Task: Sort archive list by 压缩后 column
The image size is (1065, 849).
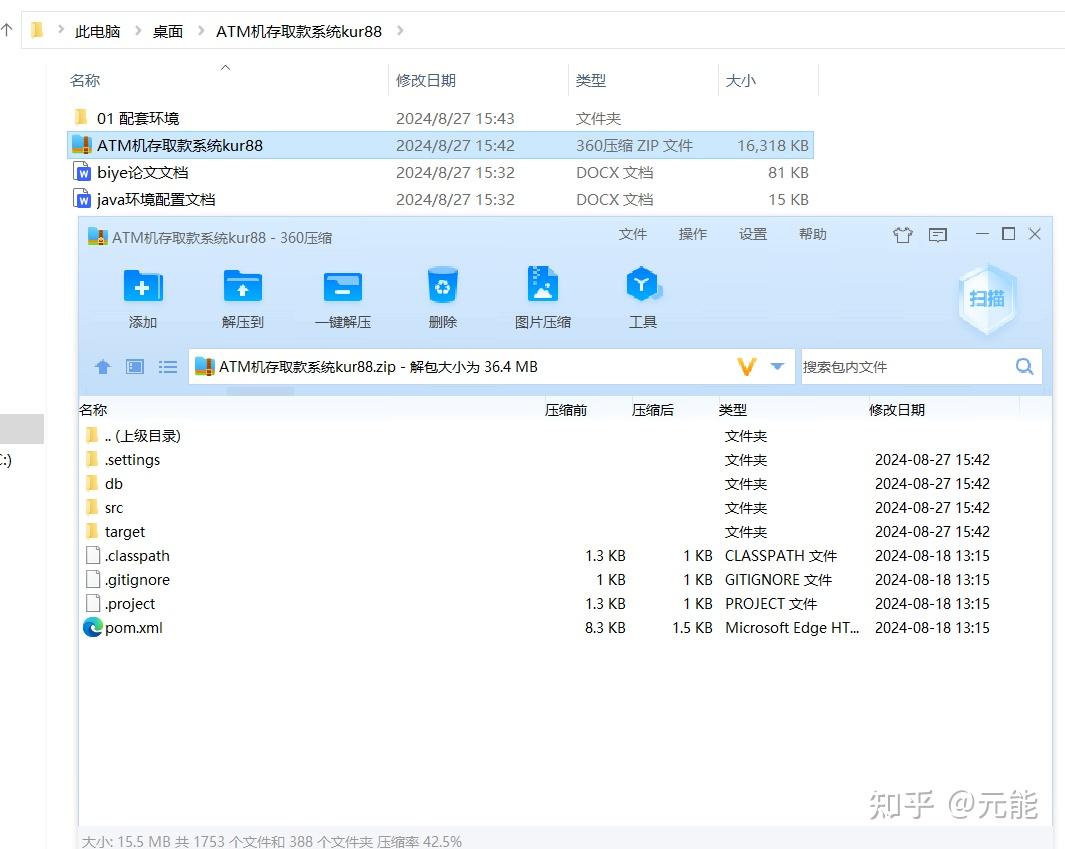Action: 653,410
